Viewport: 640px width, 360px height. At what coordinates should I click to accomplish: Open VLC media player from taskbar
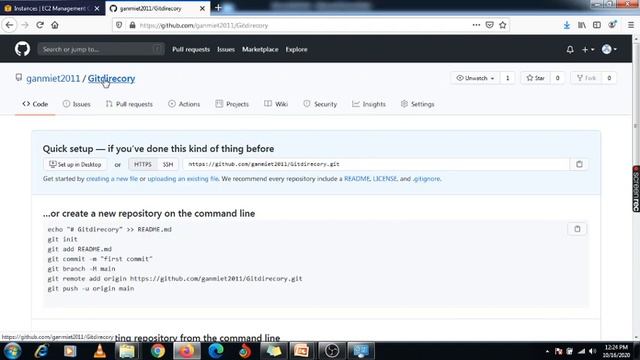point(100,351)
